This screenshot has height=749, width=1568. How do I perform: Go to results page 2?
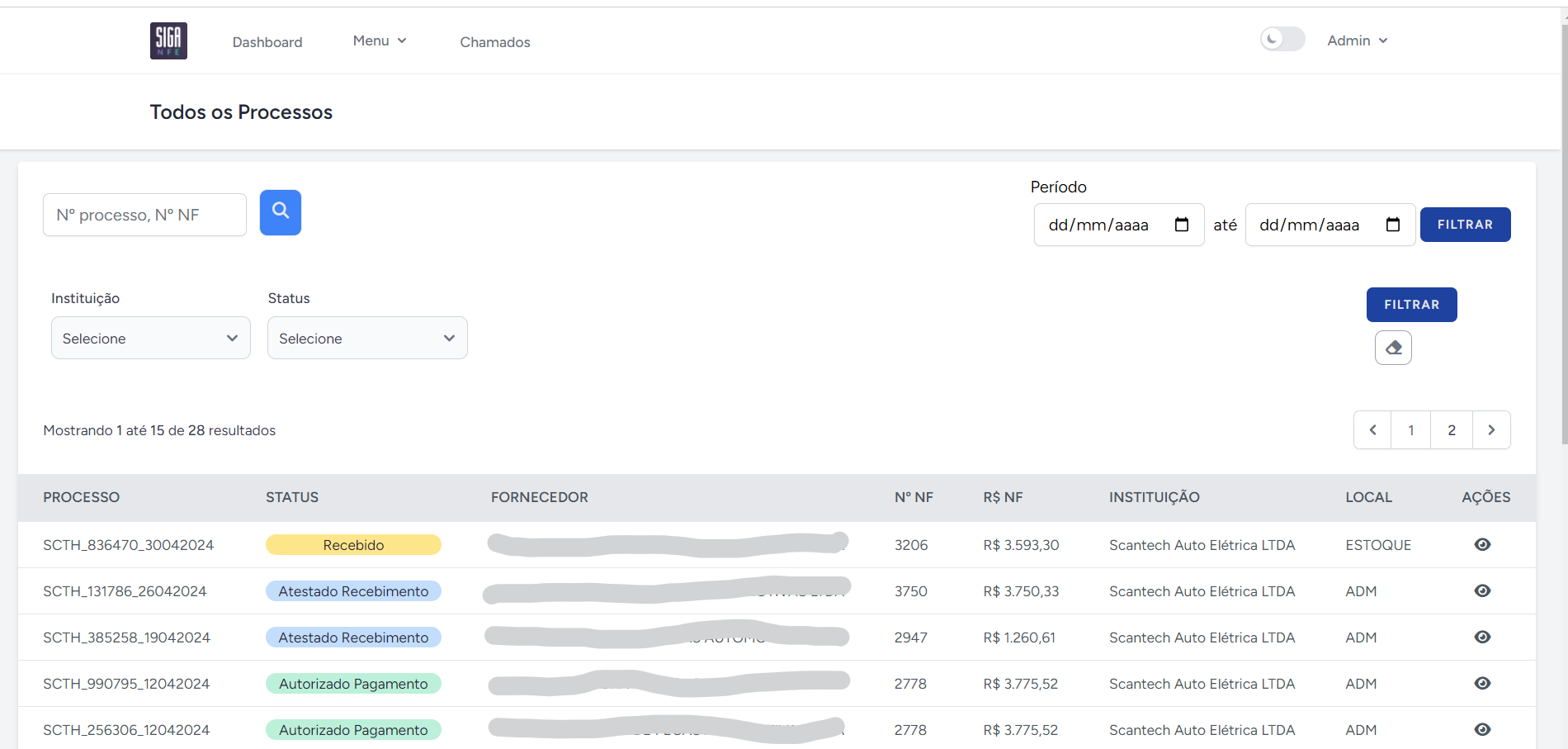[x=1452, y=430]
